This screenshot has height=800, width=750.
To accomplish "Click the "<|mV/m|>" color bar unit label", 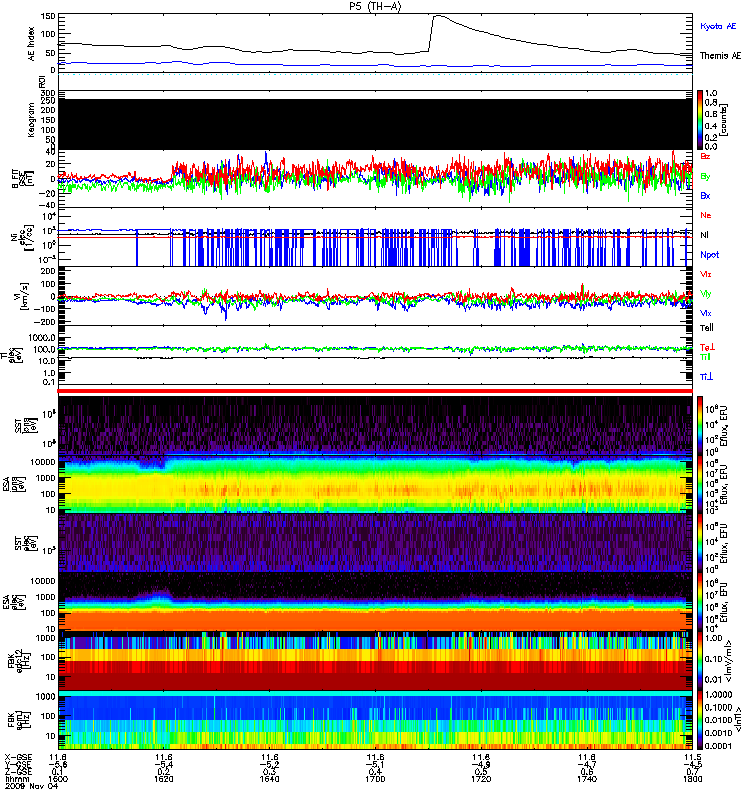I will [730, 660].
